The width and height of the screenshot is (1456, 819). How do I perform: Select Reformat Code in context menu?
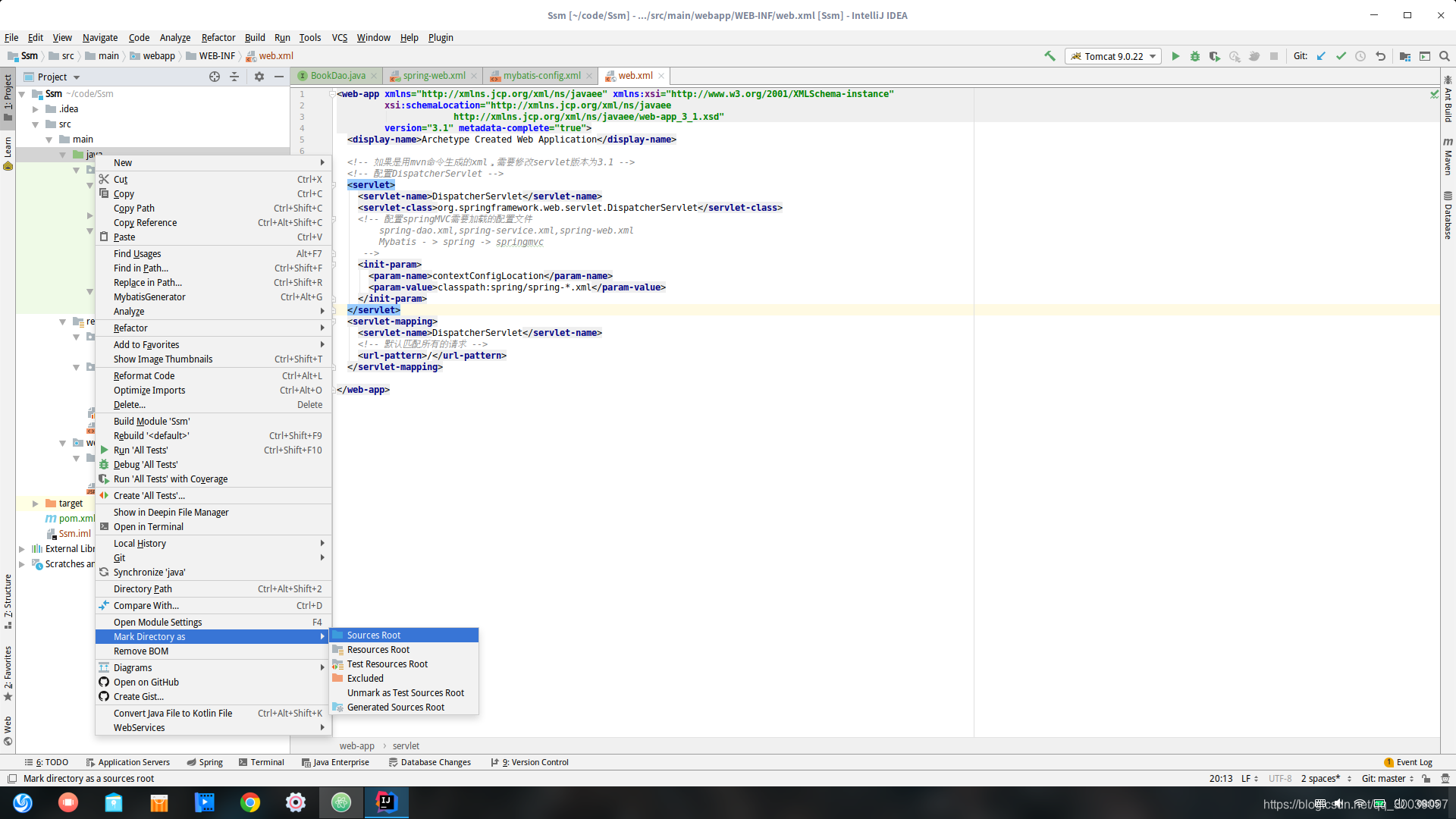click(213, 376)
